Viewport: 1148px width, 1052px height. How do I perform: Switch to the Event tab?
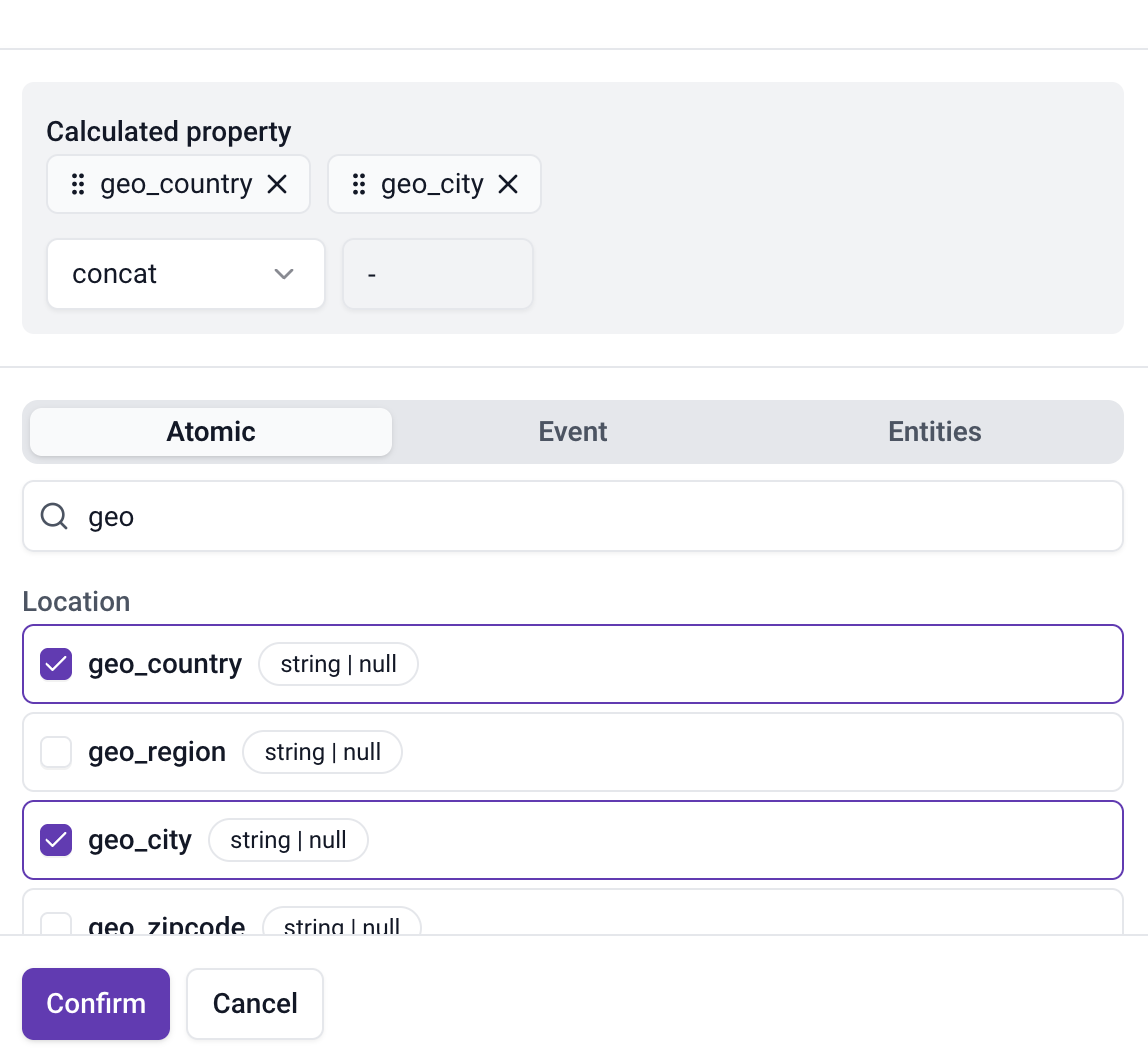click(573, 432)
